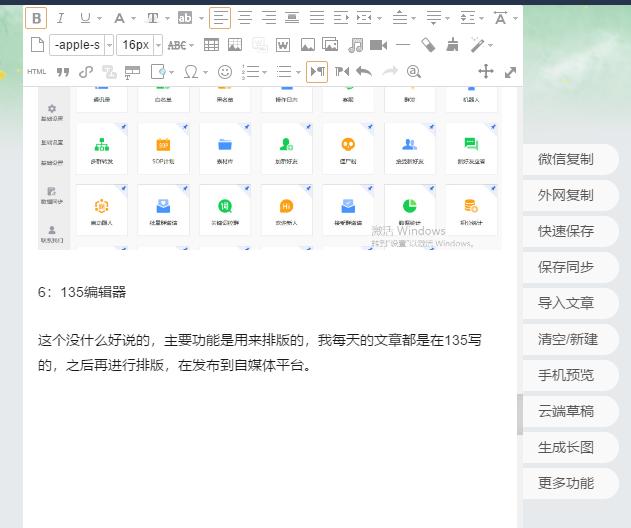This screenshot has width=631, height=528.
Task: Click the fullscreen expand icon
Action: pyautogui.click(x=511, y=72)
